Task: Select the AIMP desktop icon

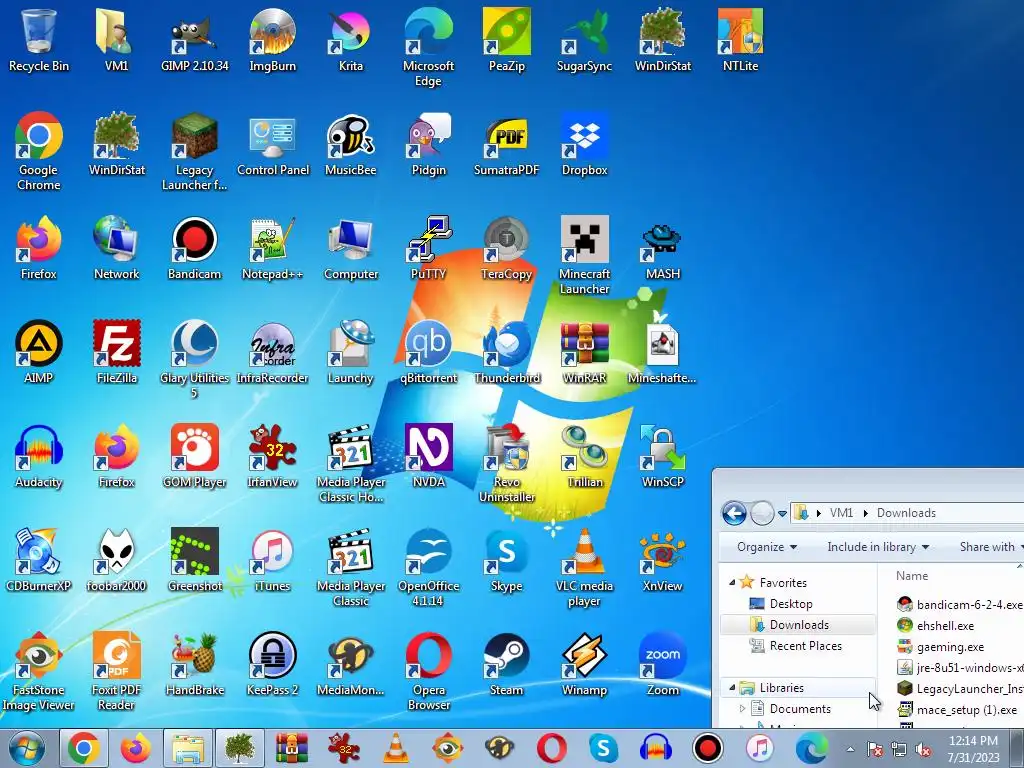Action: 39,351
